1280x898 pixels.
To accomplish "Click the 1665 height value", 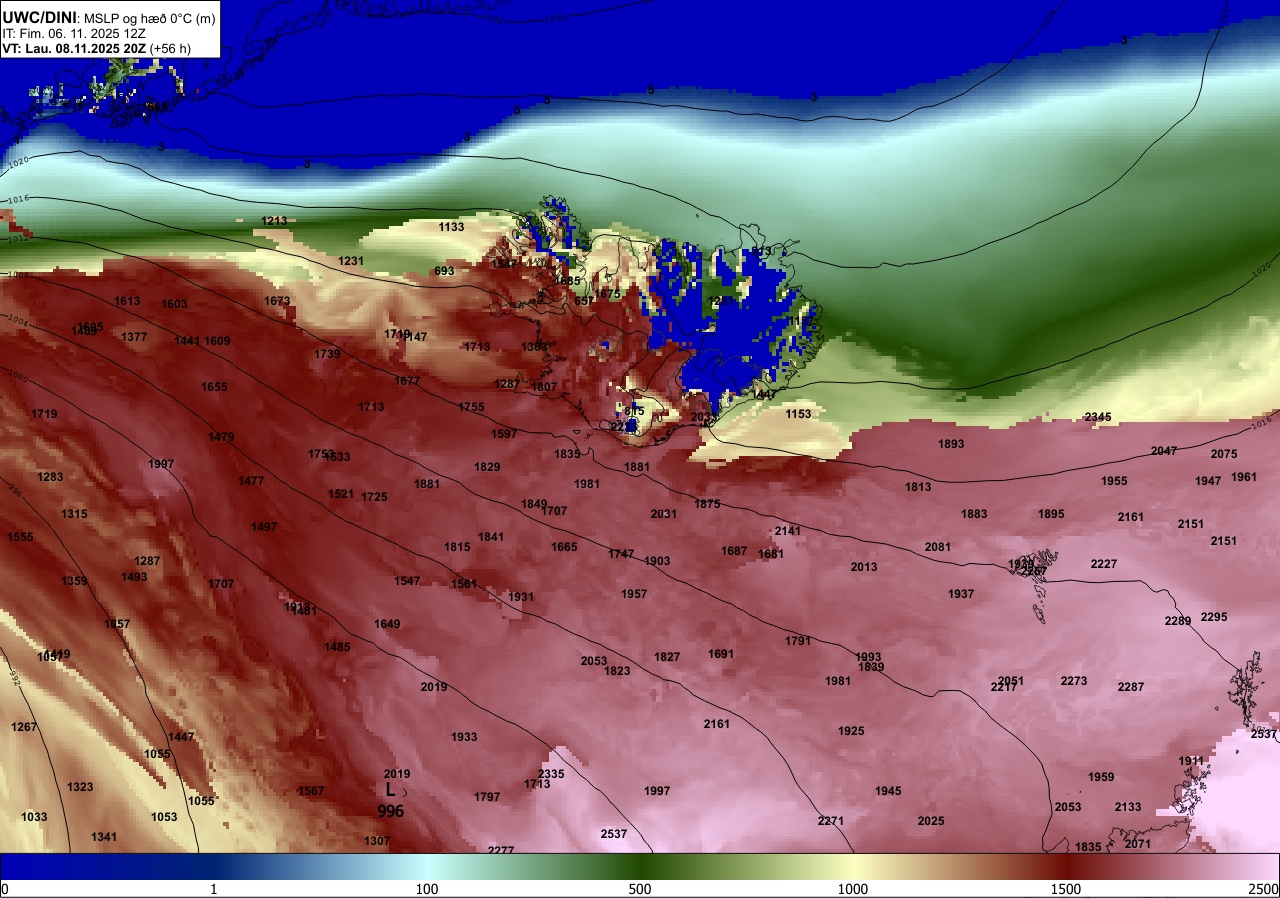I will tap(564, 547).
